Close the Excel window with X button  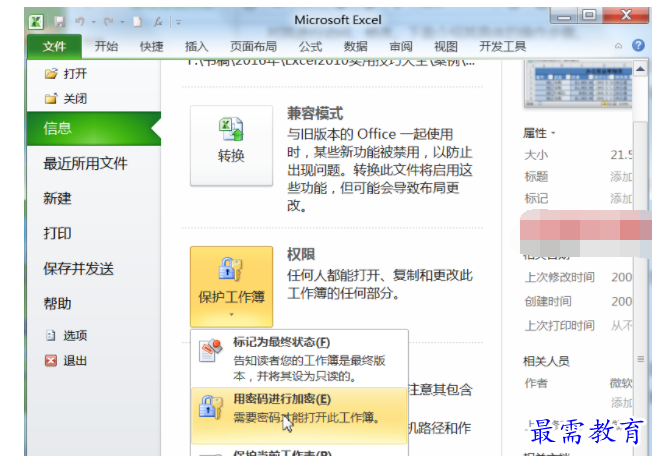(x=626, y=16)
